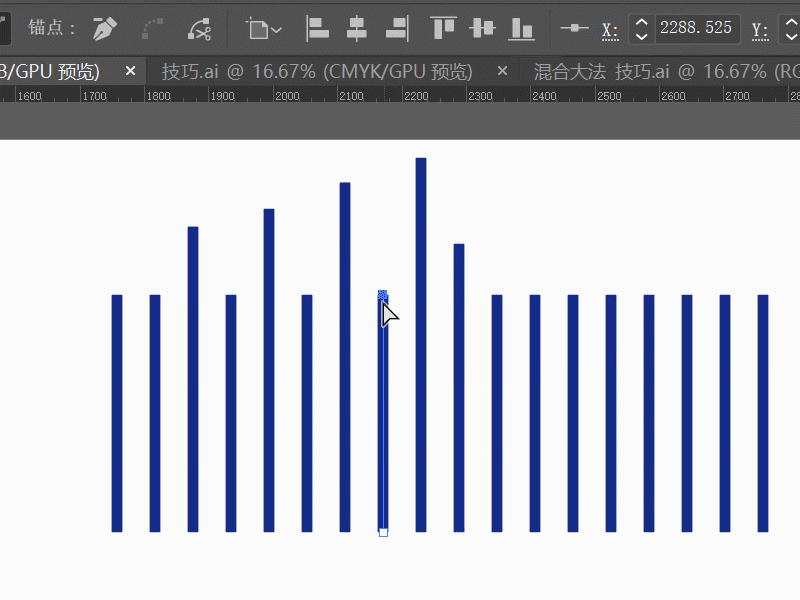Click the Y coordinate label
The image size is (800, 600).
click(x=760, y=30)
